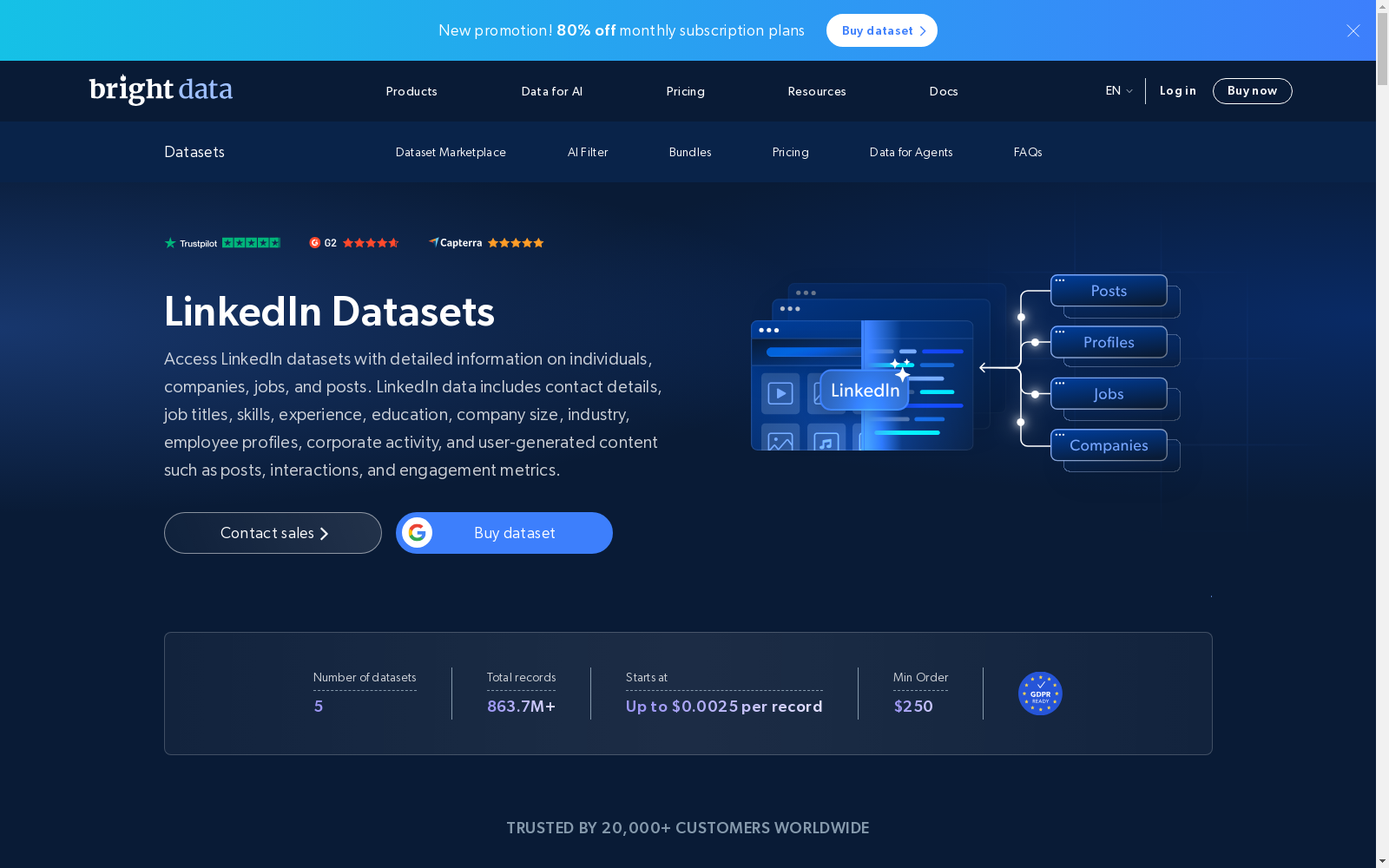
Task: Click the 'Up to $0.0025 per record' text
Action: 724,707
